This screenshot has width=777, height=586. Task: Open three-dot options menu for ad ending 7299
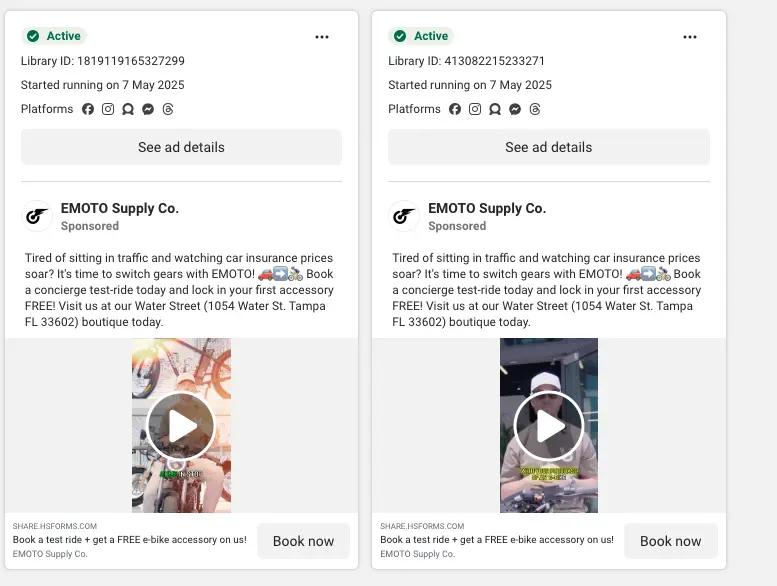322,37
